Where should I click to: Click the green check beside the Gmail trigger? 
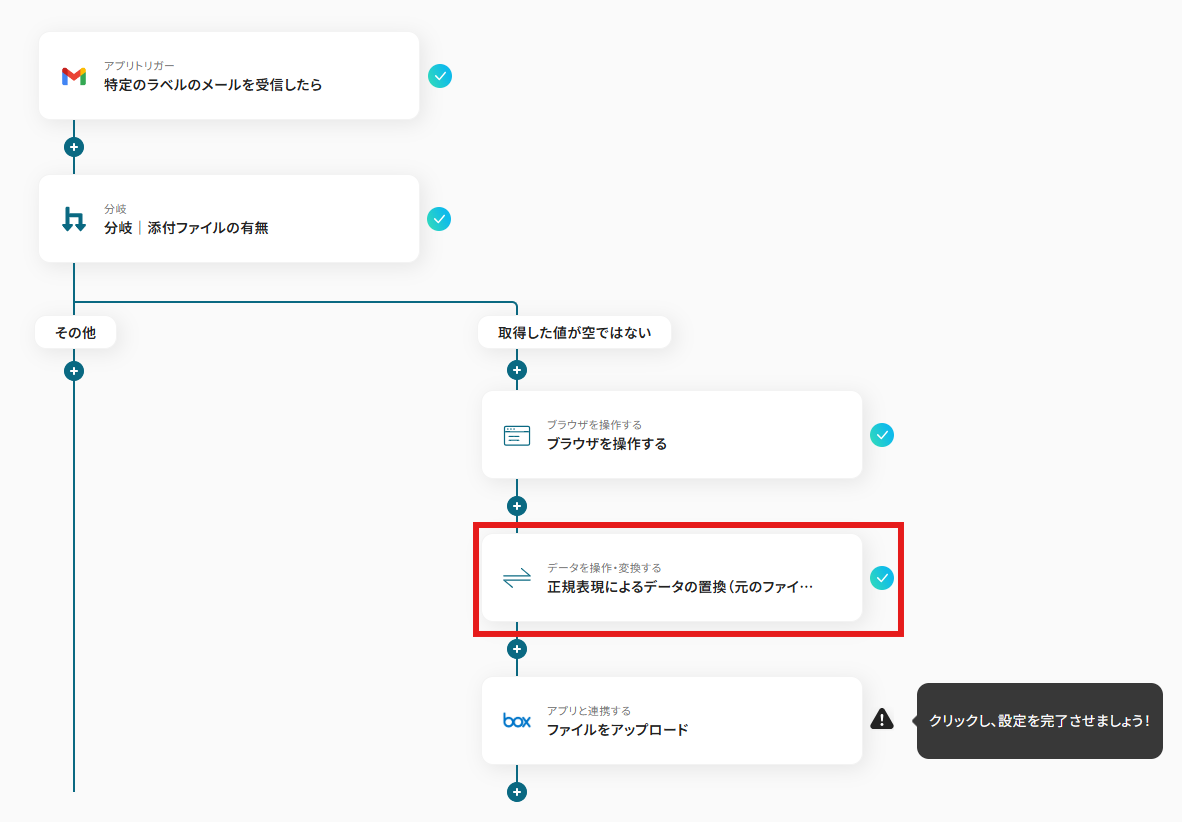(440, 76)
